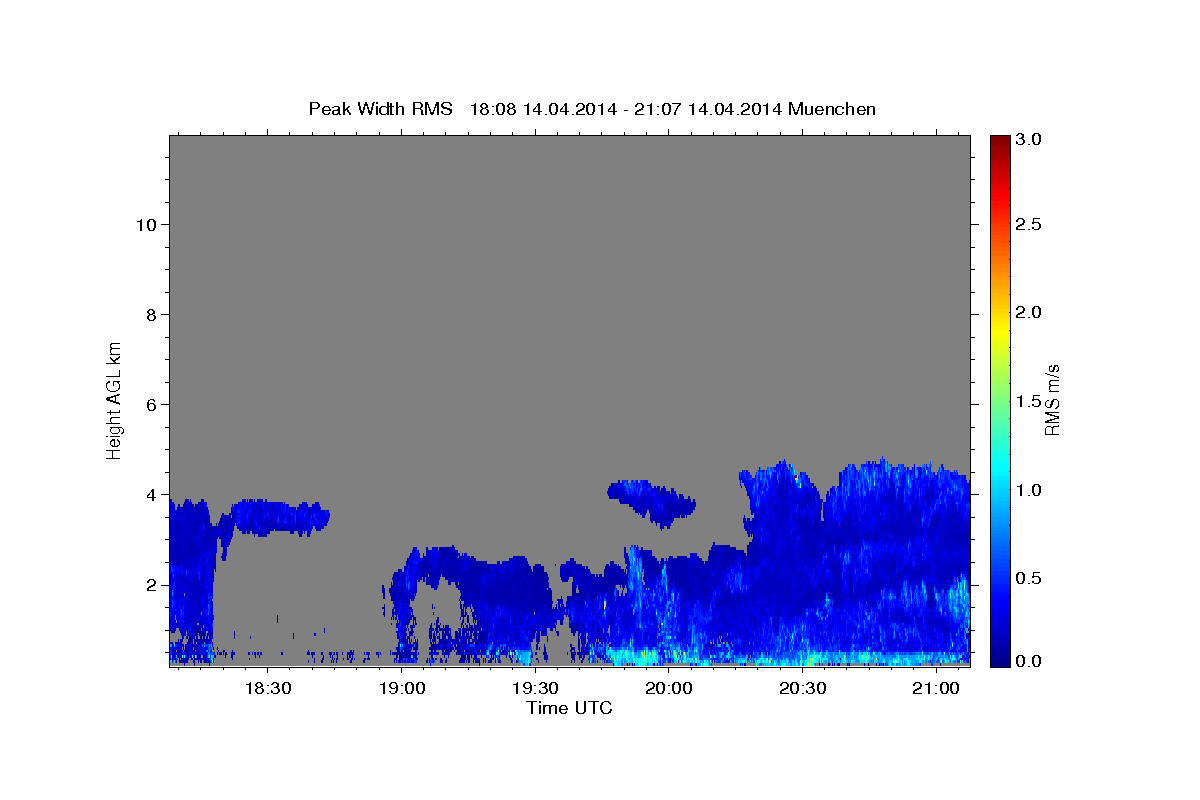Click the height tick label 6
Viewport: 1200px width, 800px height.
tap(150, 404)
